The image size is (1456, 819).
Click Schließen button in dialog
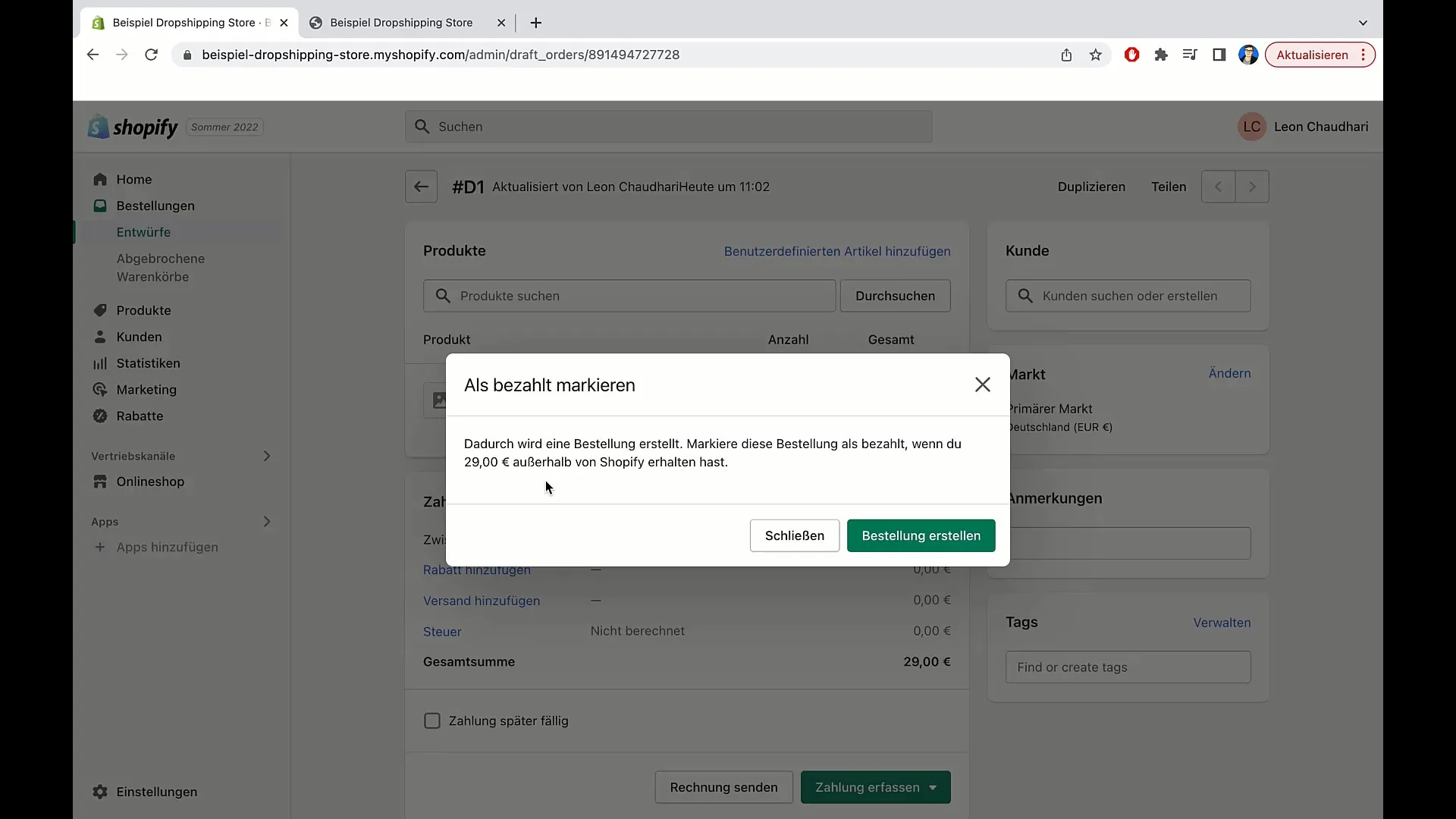[795, 536]
